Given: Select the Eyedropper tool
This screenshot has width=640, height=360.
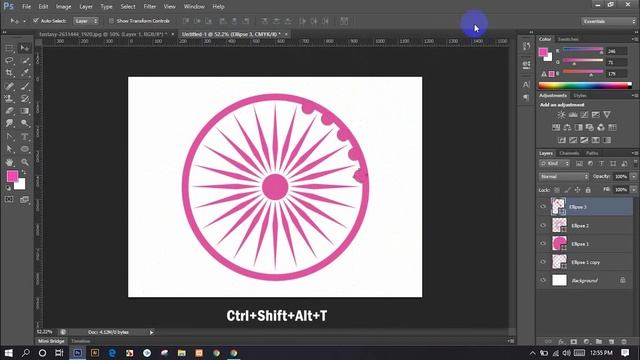Looking at the screenshot, I should tap(25, 73).
